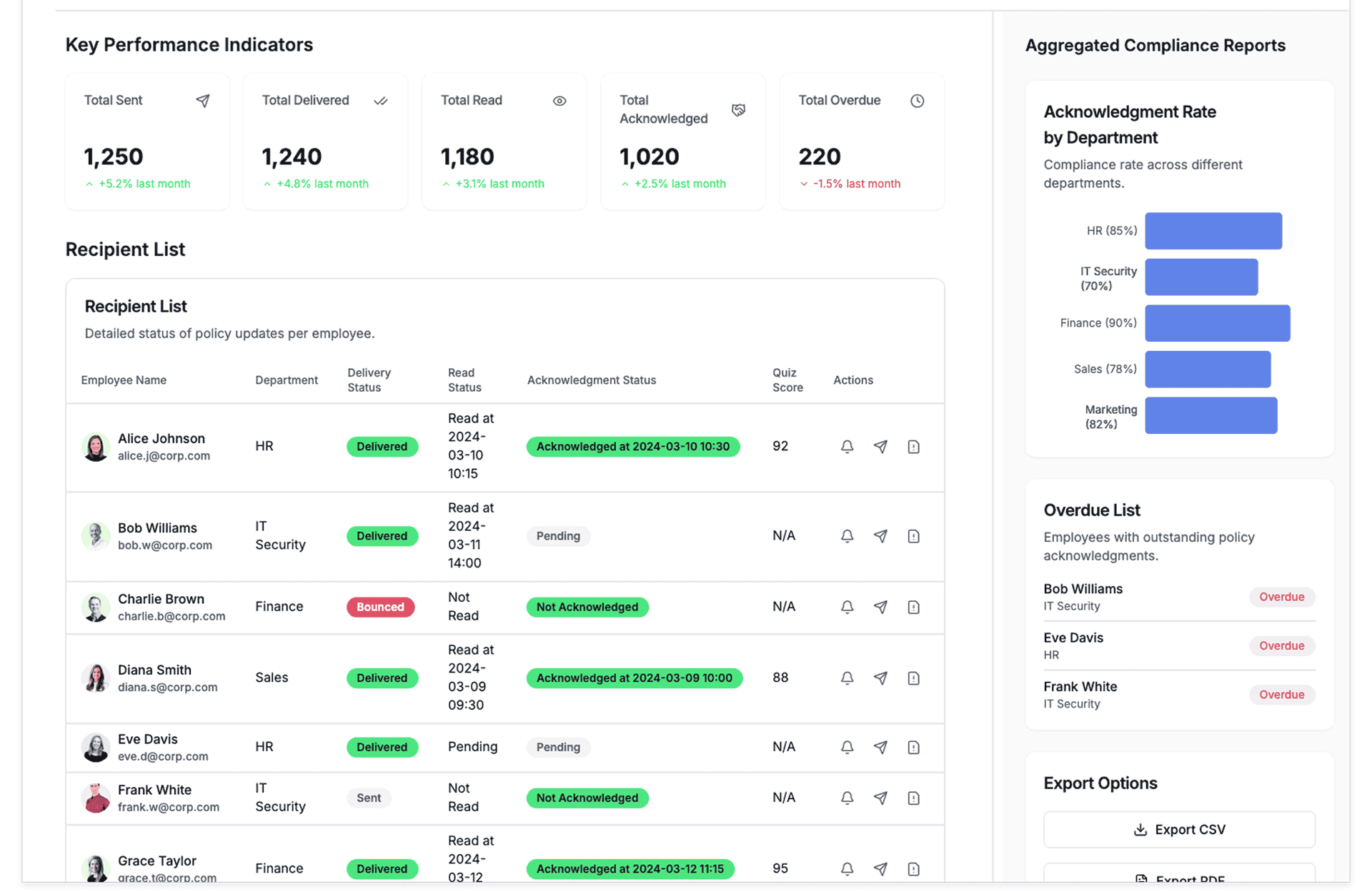Click the eye icon on the Total Read card
Viewport: 1372px width, 892px height.
[560, 101]
